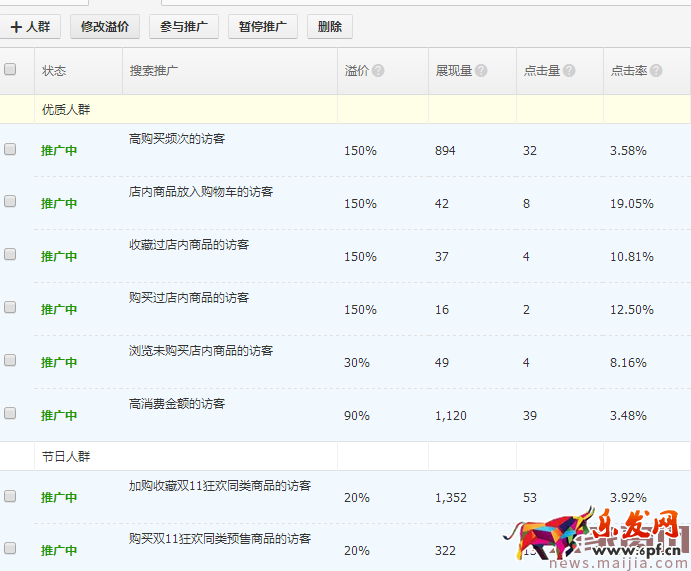
Task: Click the plus 人群 add button
Action: point(31,27)
